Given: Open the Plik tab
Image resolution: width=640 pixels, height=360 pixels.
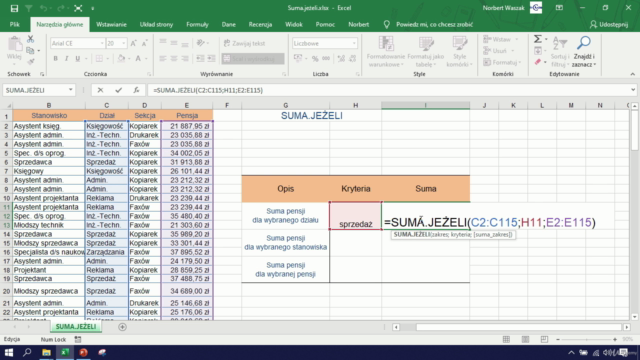Looking at the screenshot, I should 15,24.
